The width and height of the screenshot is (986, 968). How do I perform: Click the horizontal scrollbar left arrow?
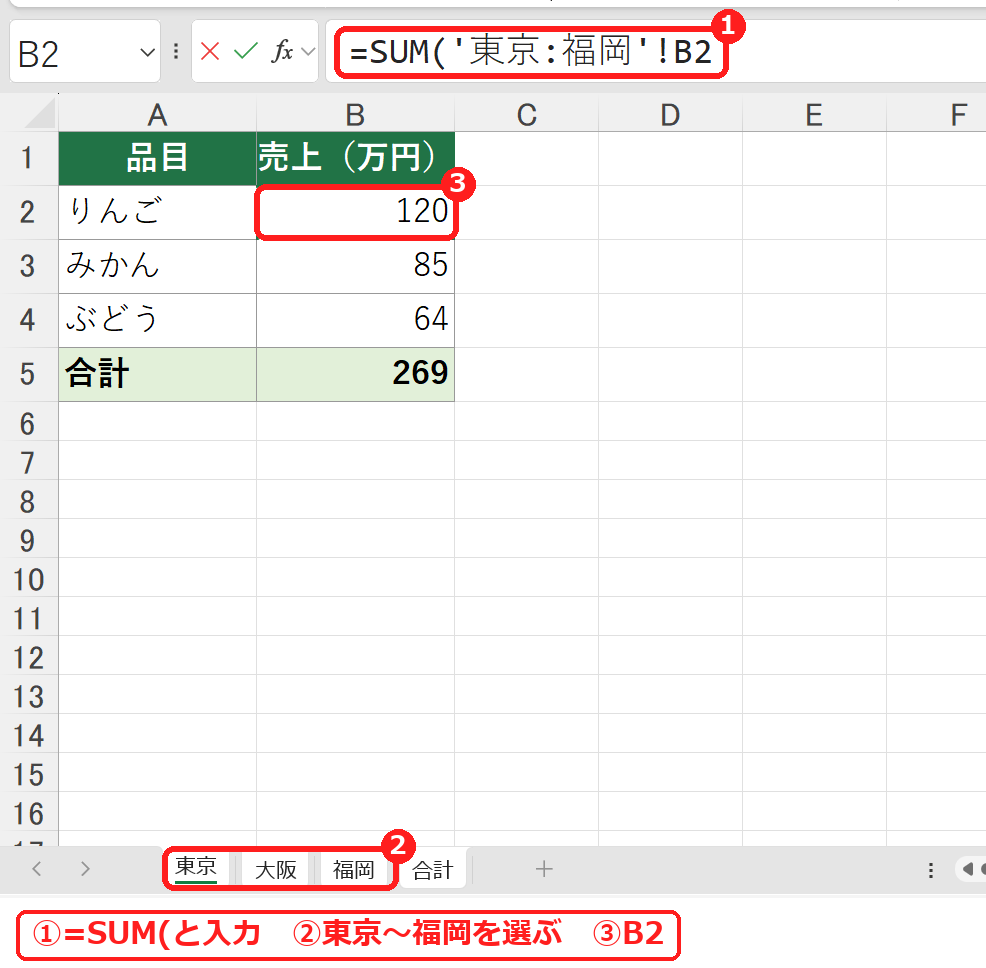click(x=968, y=869)
